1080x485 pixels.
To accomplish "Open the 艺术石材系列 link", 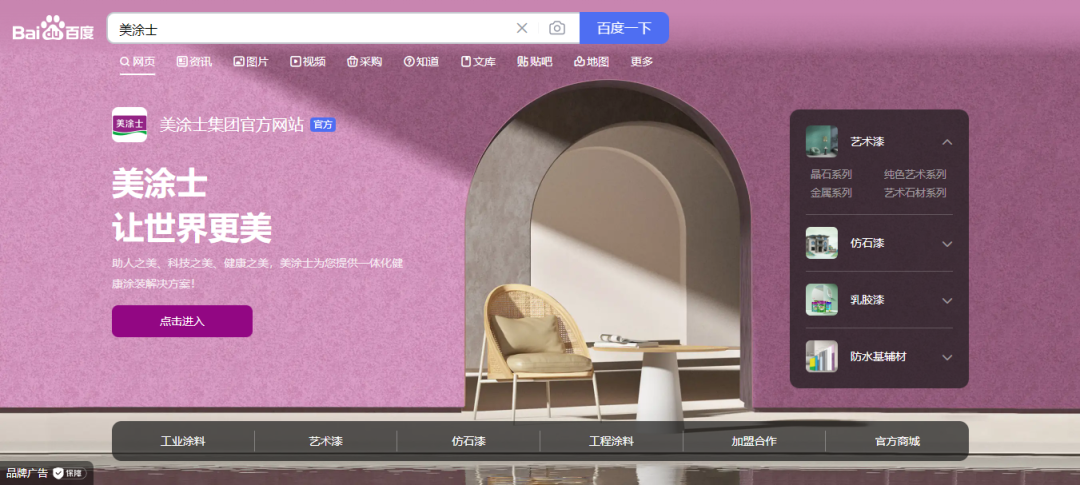I will tap(915, 193).
